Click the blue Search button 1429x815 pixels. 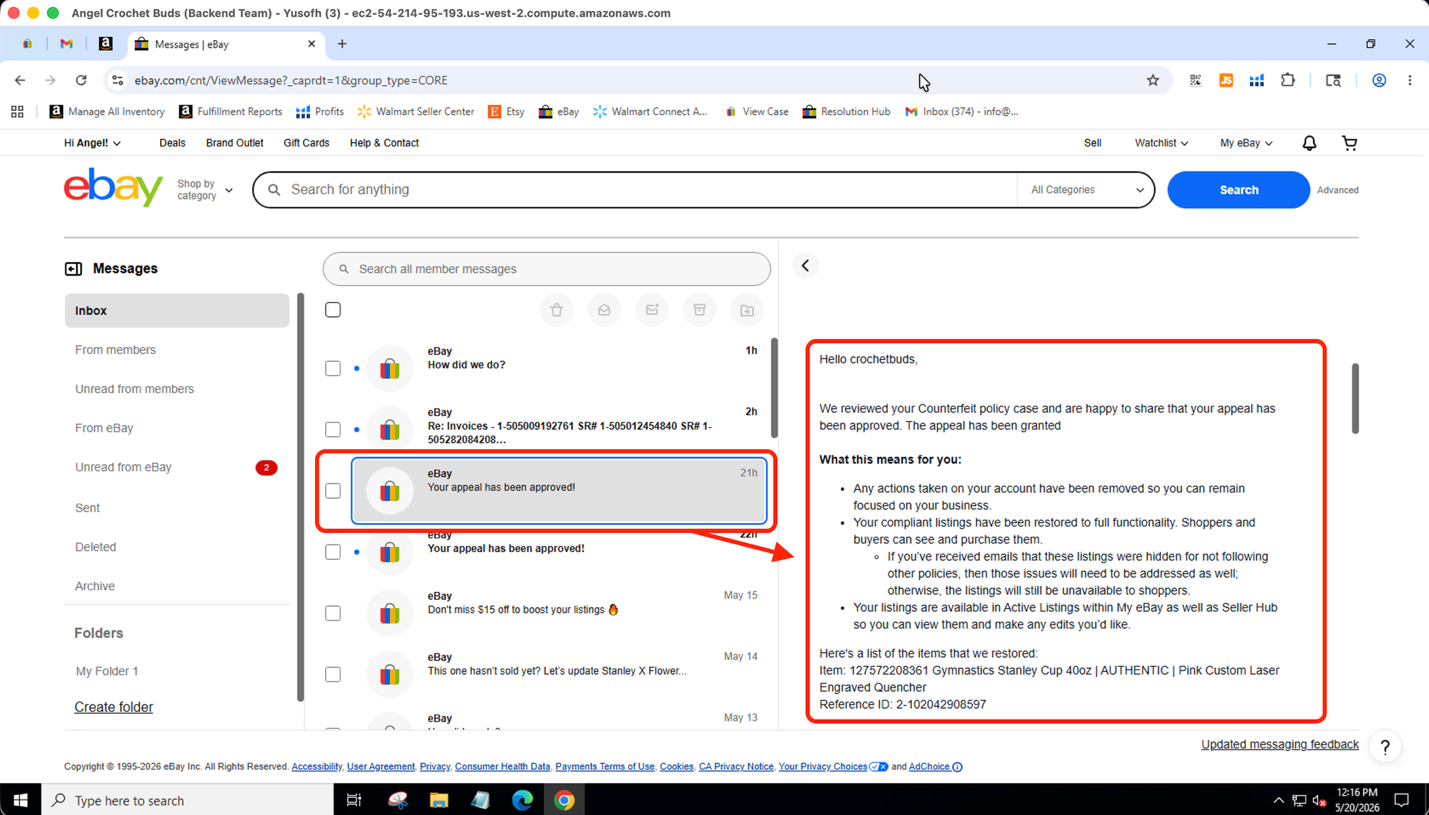tap(1238, 190)
